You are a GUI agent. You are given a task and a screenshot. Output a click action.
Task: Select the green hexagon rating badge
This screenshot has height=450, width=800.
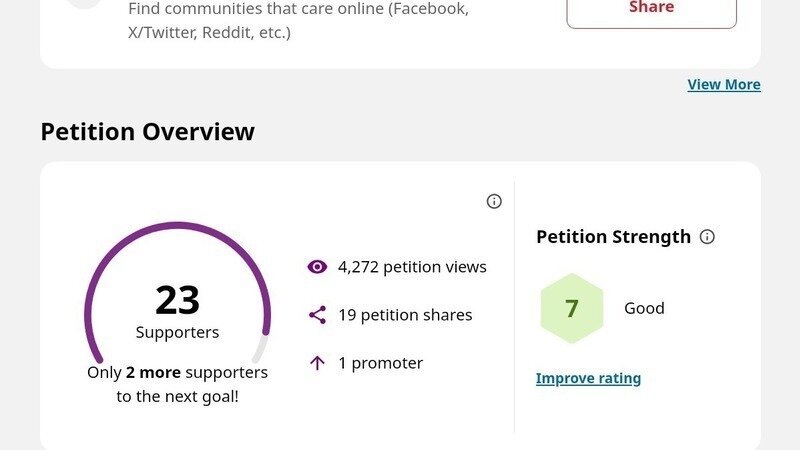point(572,308)
